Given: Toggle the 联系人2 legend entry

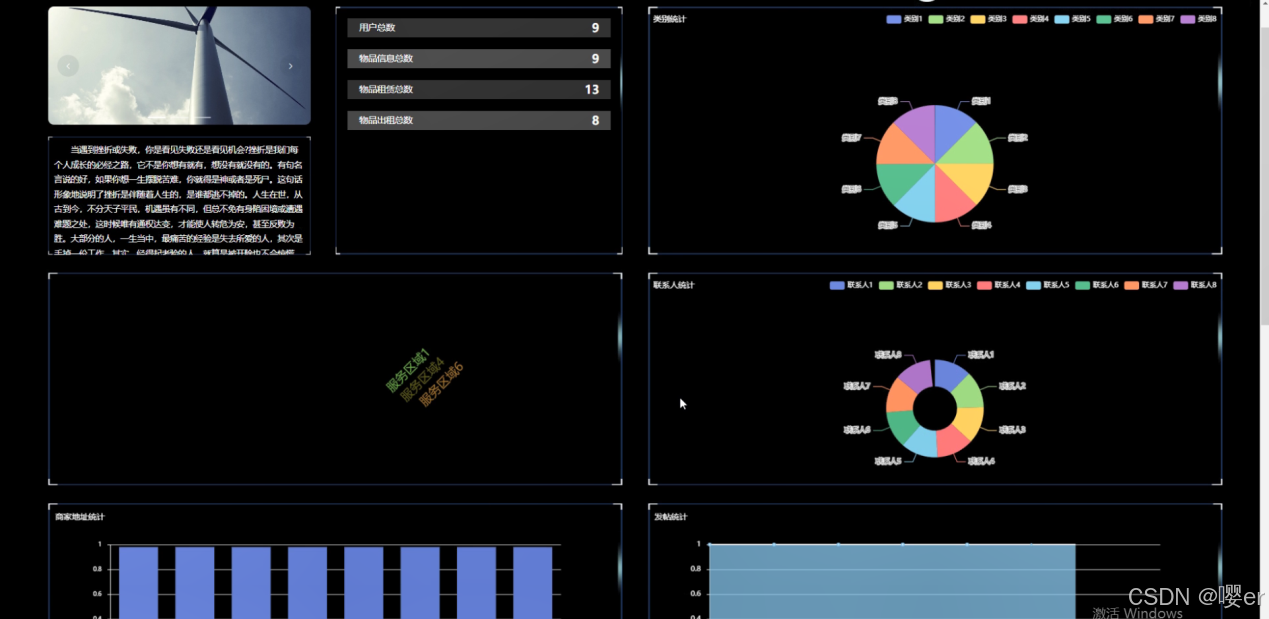Looking at the screenshot, I should click(900, 285).
